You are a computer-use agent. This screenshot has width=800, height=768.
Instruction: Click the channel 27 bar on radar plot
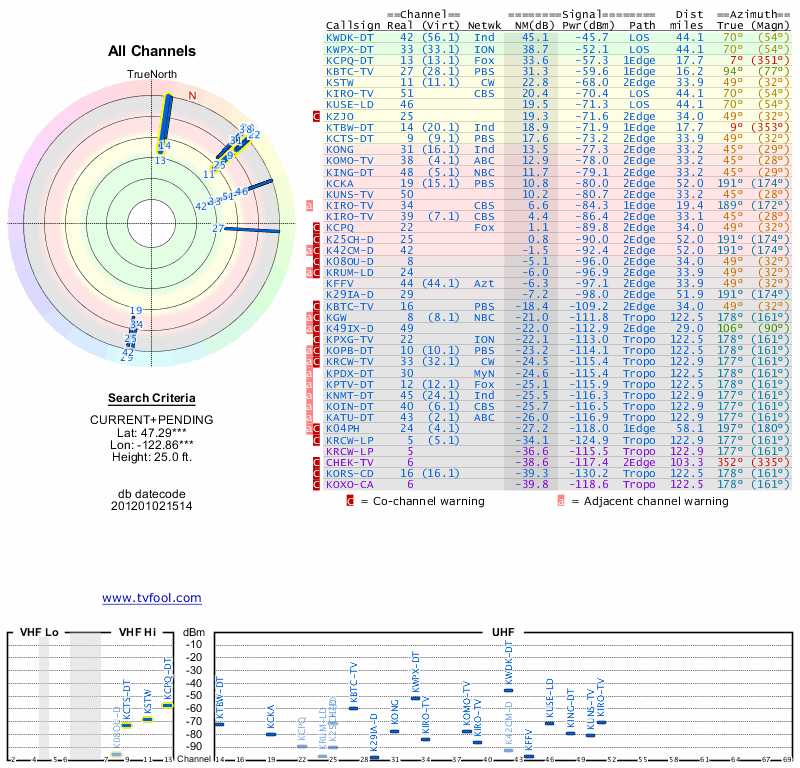point(251,230)
